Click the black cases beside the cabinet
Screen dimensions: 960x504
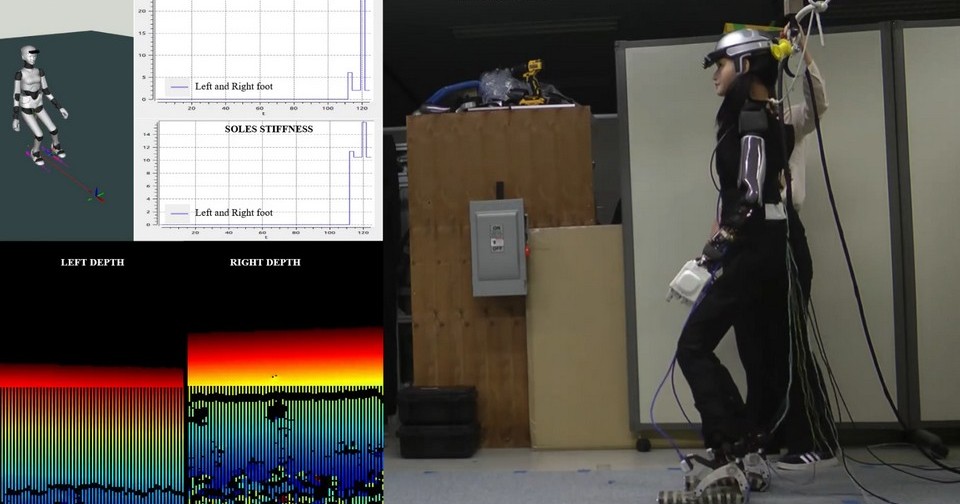coord(437,421)
